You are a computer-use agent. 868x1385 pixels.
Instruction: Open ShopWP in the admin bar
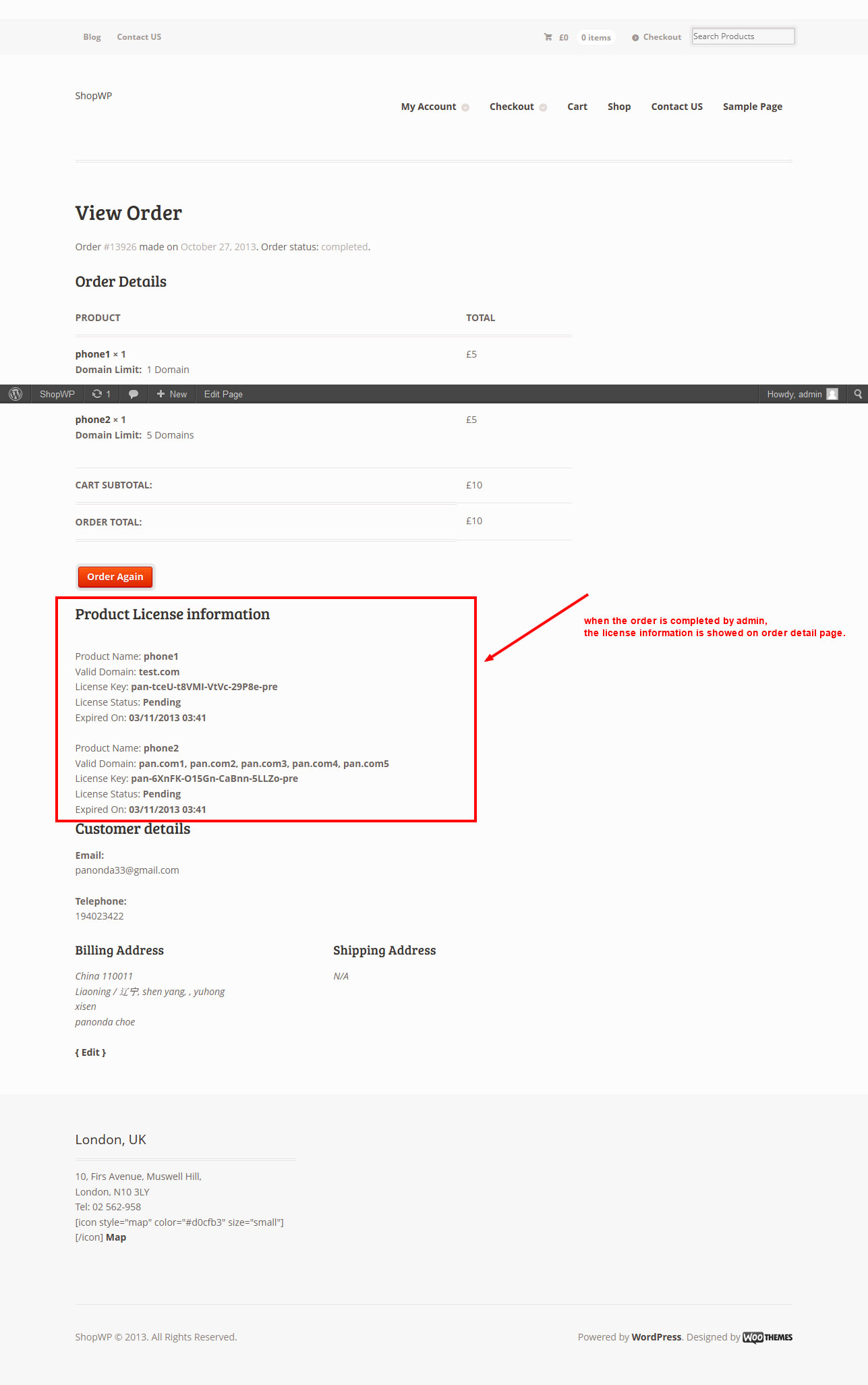pos(57,394)
